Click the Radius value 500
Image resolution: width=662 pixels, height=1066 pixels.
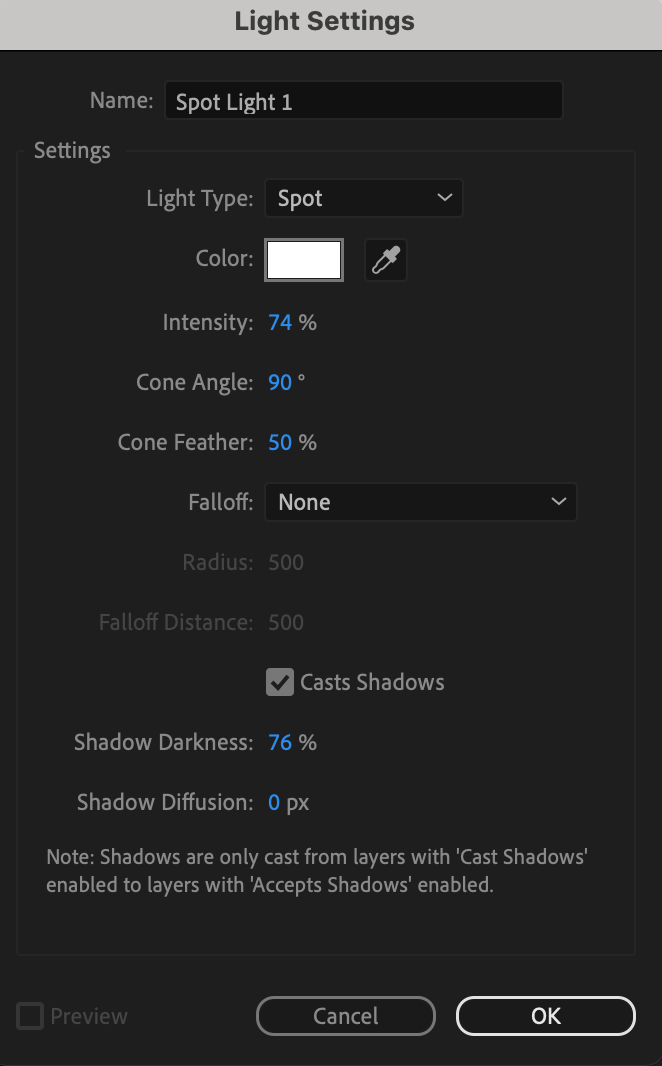pos(286,563)
